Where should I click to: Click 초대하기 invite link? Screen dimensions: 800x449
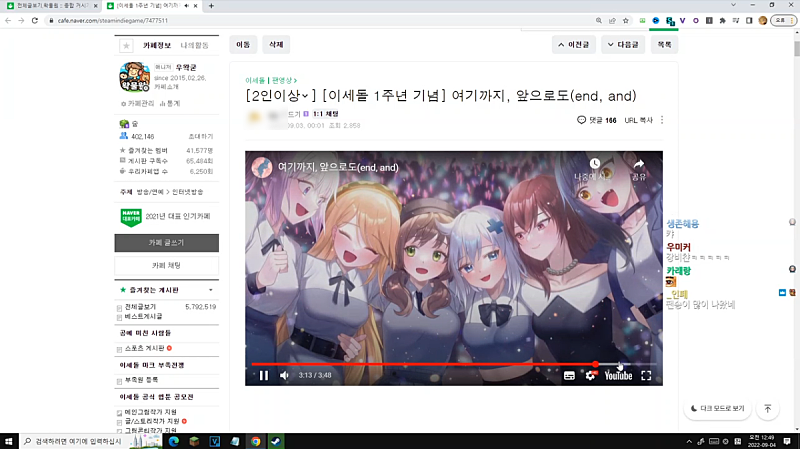pos(201,136)
